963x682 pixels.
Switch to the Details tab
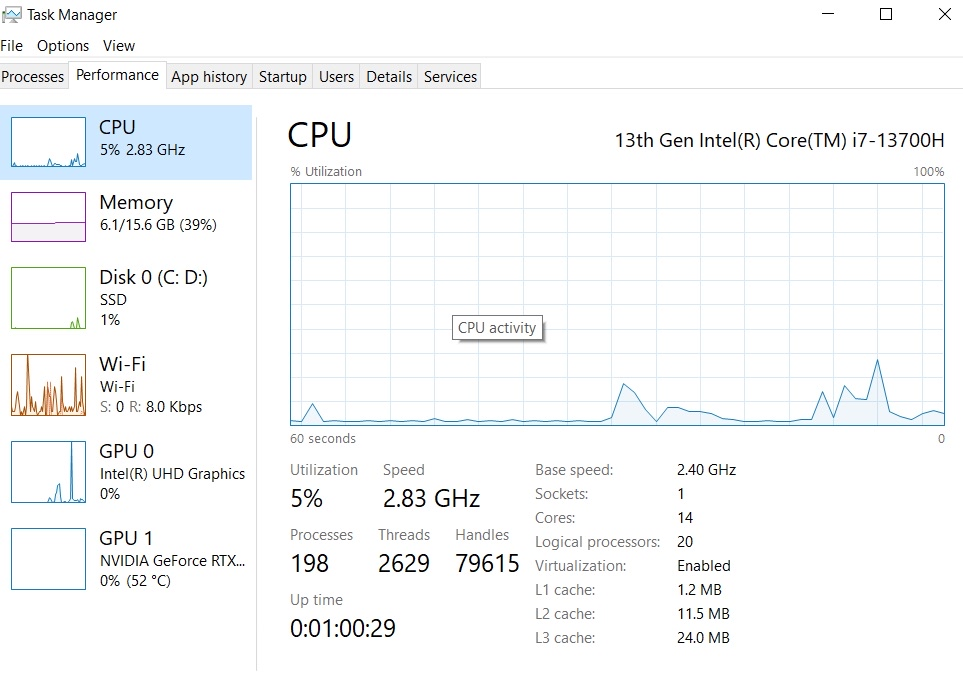pos(389,77)
